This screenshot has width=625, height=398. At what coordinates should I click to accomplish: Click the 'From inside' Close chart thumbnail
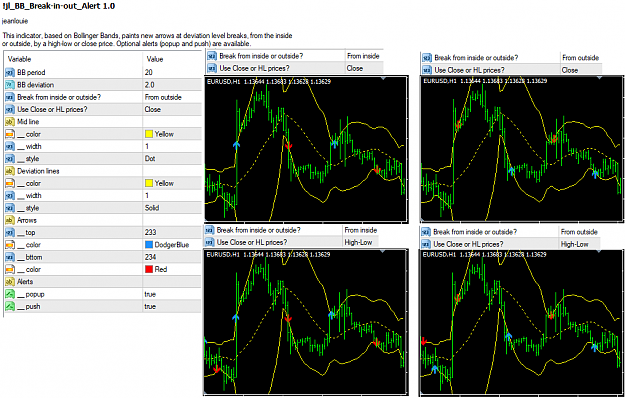coord(306,148)
